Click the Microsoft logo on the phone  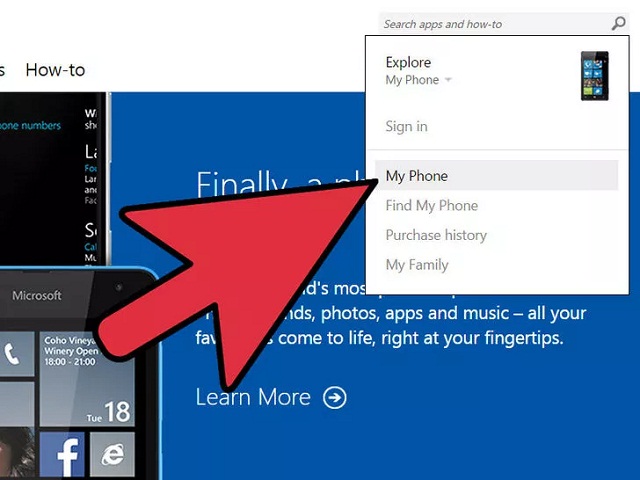click(x=36, y=295)
